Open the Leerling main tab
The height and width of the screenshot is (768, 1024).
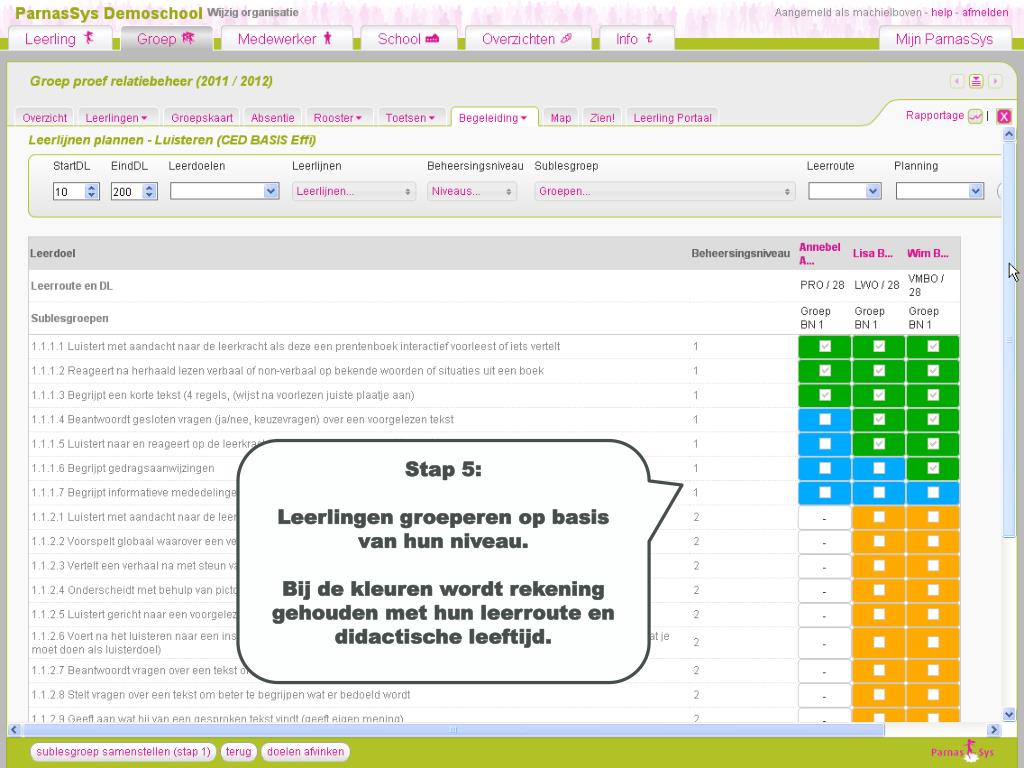[60, 39]
